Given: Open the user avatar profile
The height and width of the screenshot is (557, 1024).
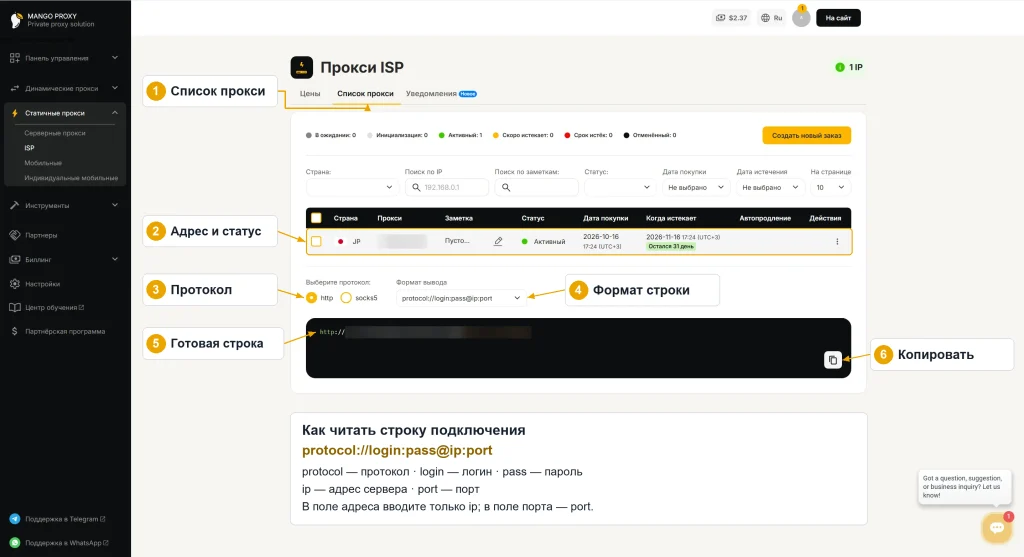Looking at the screenshot, I should point(801,18).
